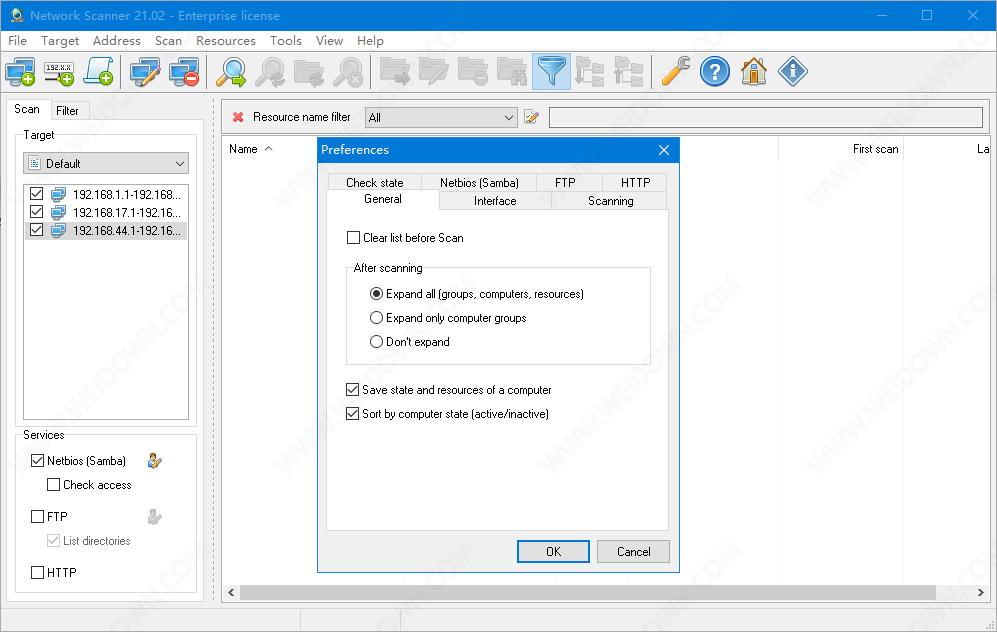997x632 pixels.
Task: Click the horizontal scrollbar right arrow
Action: tap(980, 593)
